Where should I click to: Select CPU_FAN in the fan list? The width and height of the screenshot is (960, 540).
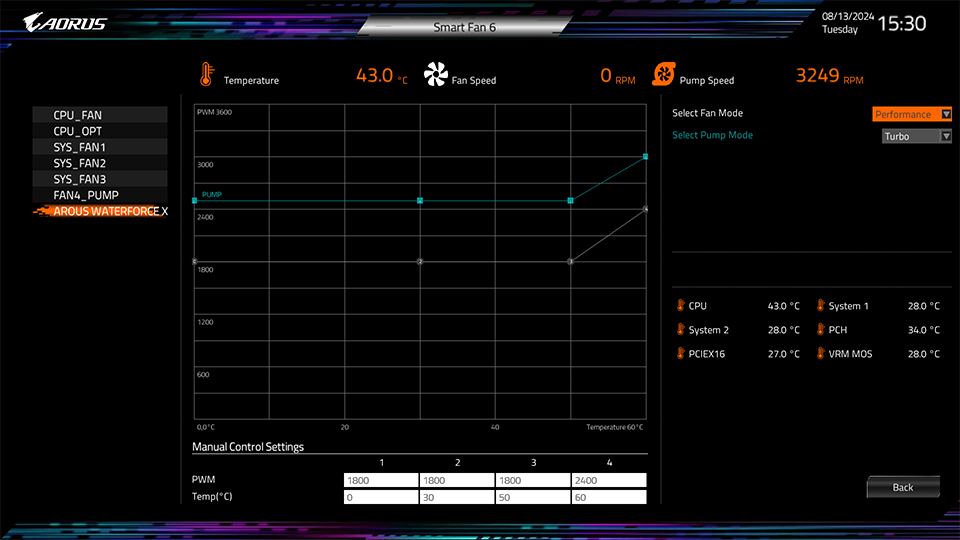click(x=100, y=115)
